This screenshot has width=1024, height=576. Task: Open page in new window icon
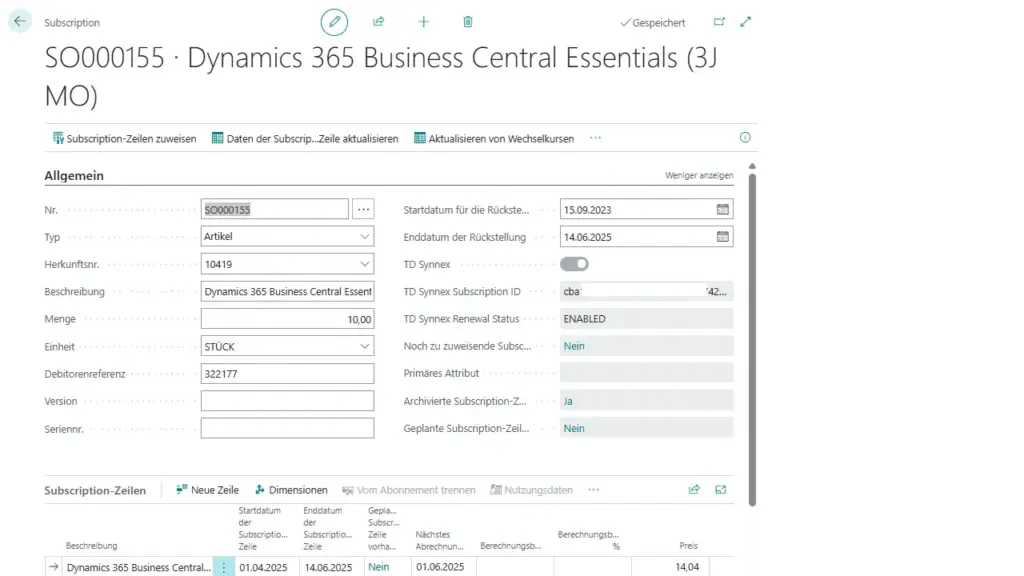tap(719, 22)
